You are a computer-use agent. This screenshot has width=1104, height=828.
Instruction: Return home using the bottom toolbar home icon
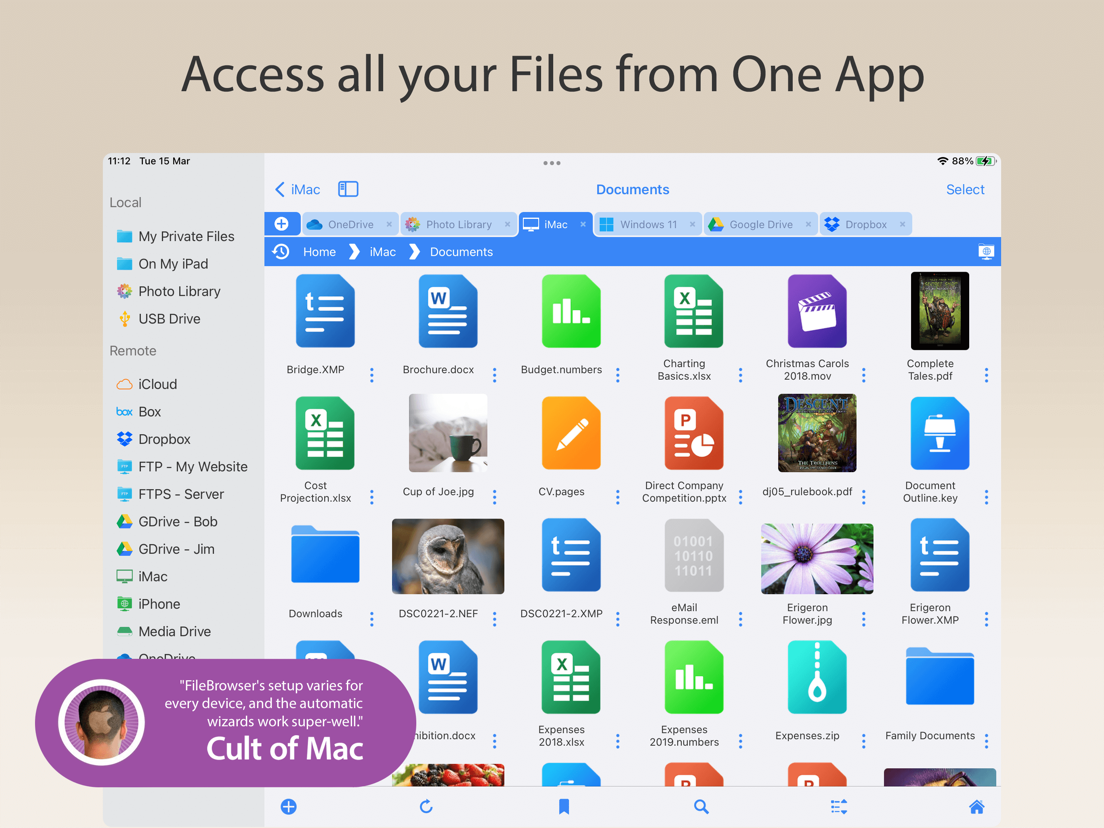[x=976, y=806]
